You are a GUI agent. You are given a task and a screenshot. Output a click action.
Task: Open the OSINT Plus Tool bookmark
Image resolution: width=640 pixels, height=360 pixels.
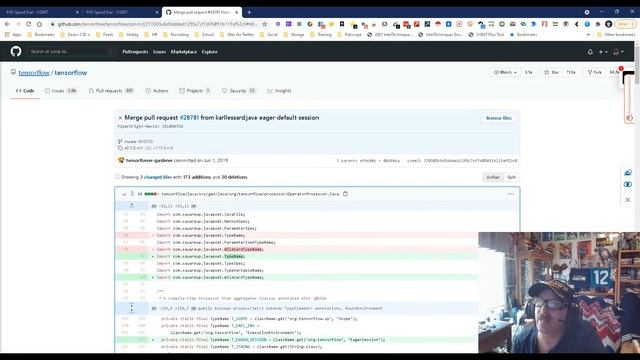(486, 35)
